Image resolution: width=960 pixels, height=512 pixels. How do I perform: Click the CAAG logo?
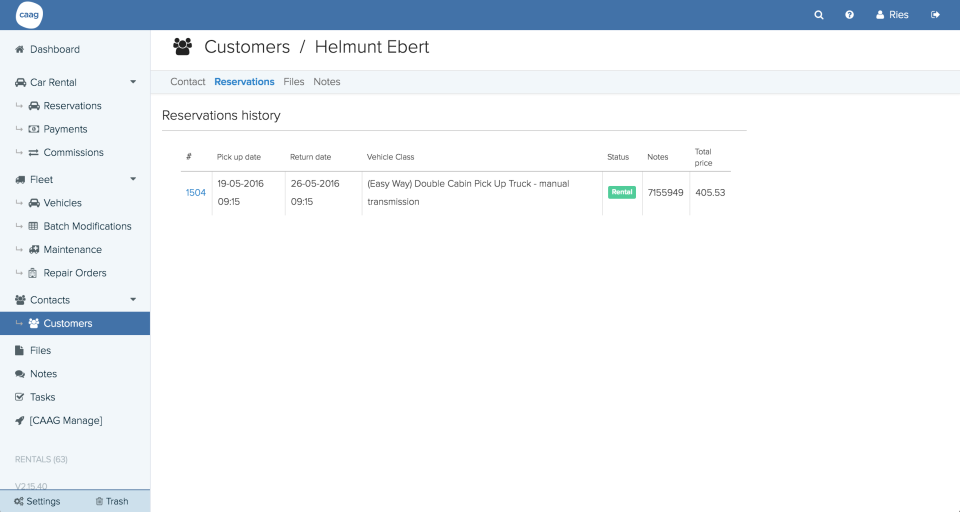pos(30,15)
